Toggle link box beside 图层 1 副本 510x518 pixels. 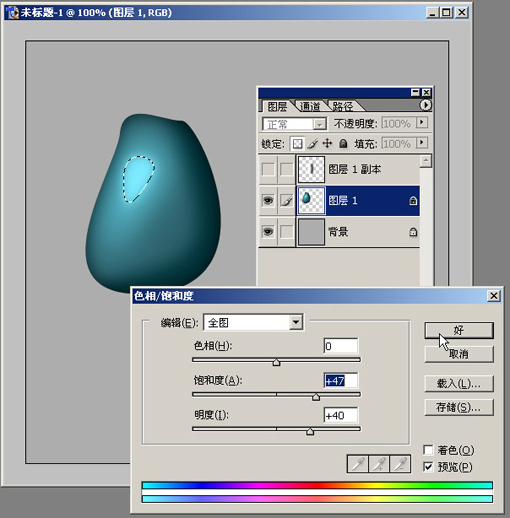(286, 169)
